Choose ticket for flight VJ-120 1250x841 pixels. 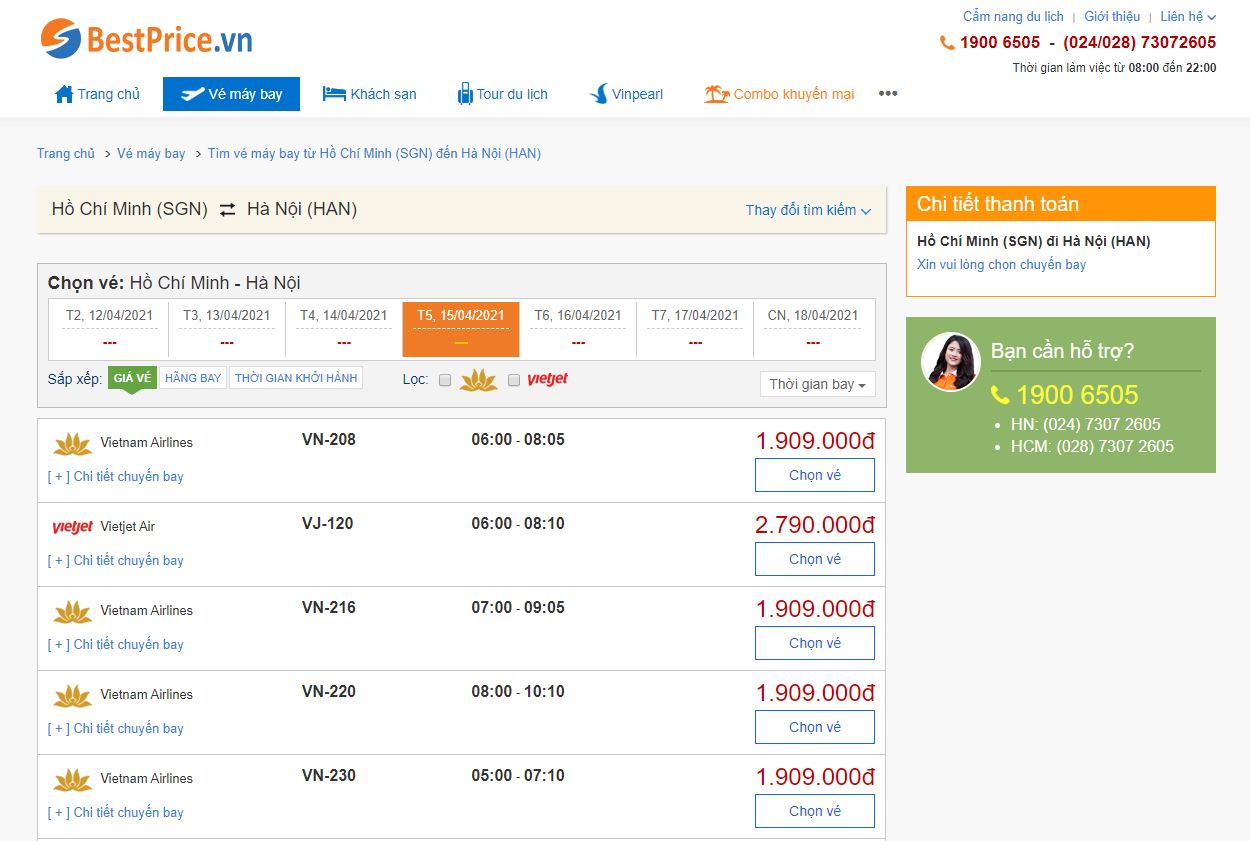(x=815, y=559)
